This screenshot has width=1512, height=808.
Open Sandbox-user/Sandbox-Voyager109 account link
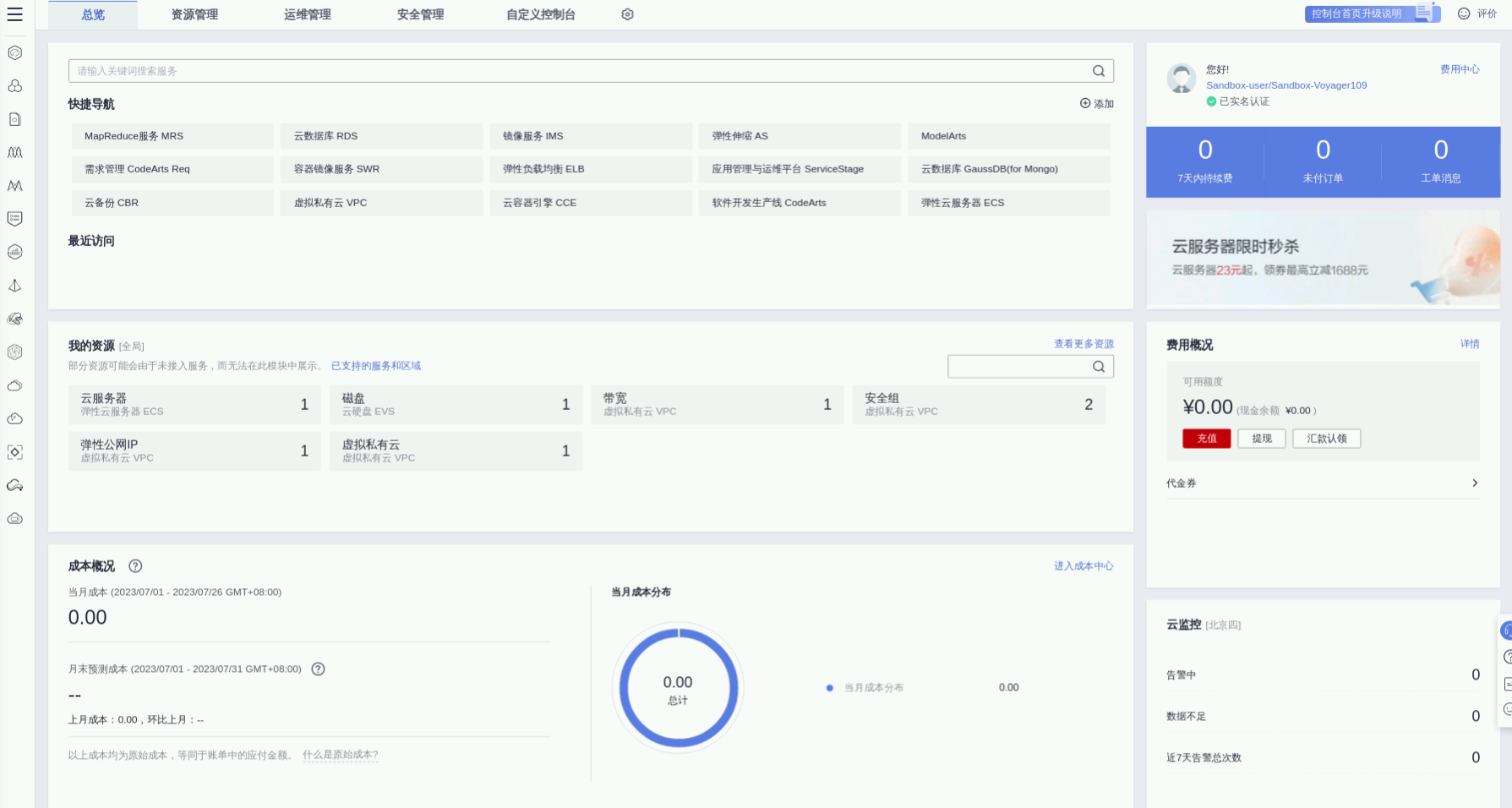[x=1286, y=85]
